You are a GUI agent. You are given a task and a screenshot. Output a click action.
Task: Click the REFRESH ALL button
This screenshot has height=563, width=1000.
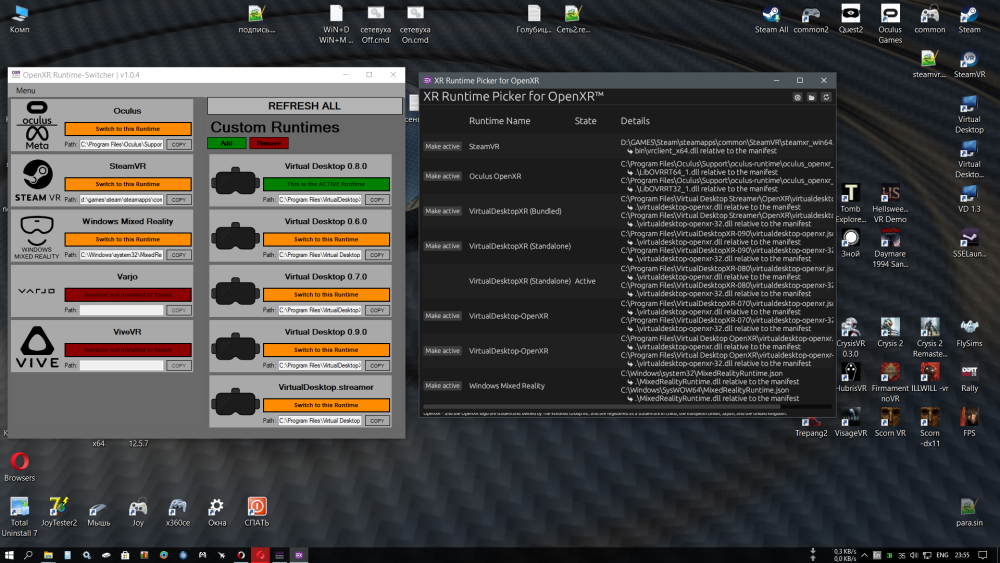(x=304, y=106)
